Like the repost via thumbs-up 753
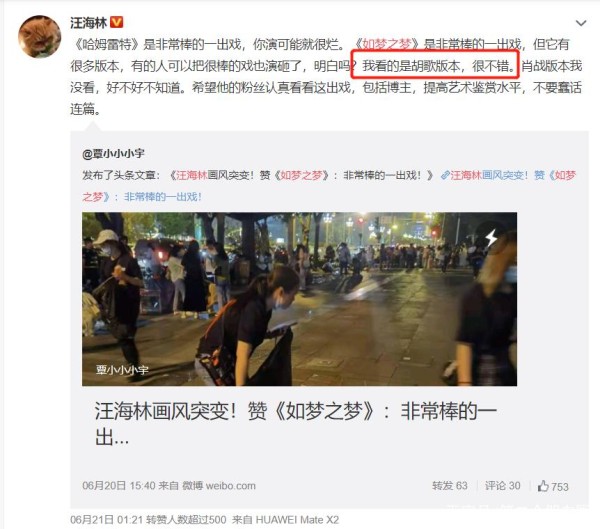Viewport: 600px width, 529px height. pyautogui.click(x=553, y=486)
